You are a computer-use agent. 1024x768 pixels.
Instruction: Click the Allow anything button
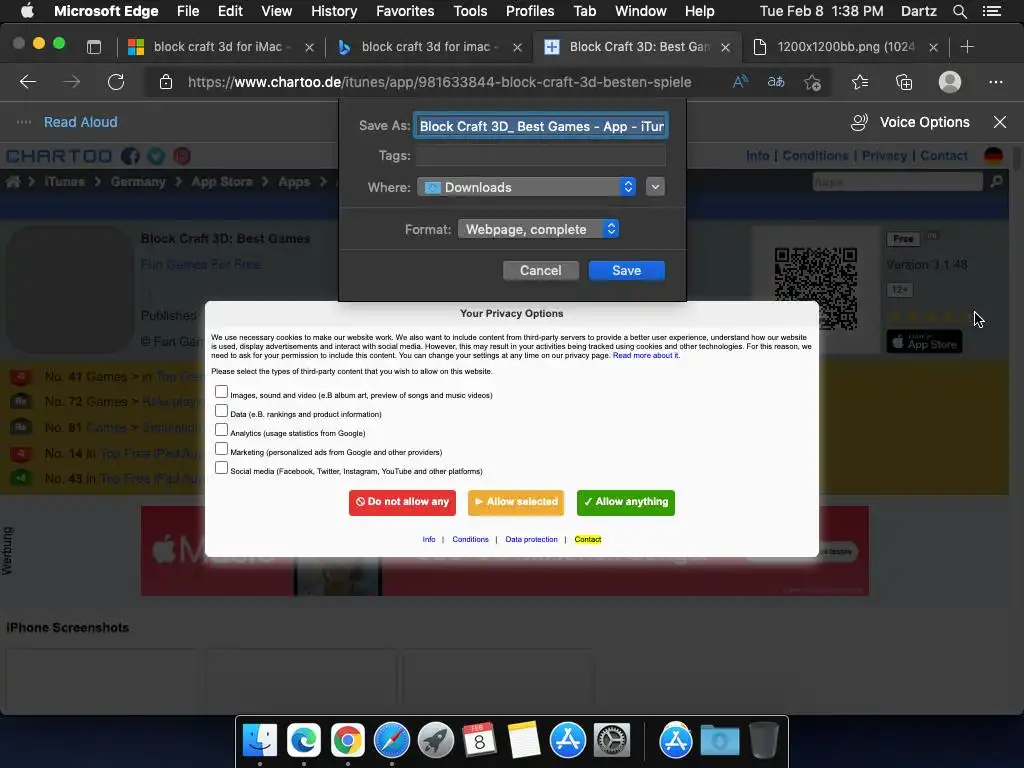(626, 502)
